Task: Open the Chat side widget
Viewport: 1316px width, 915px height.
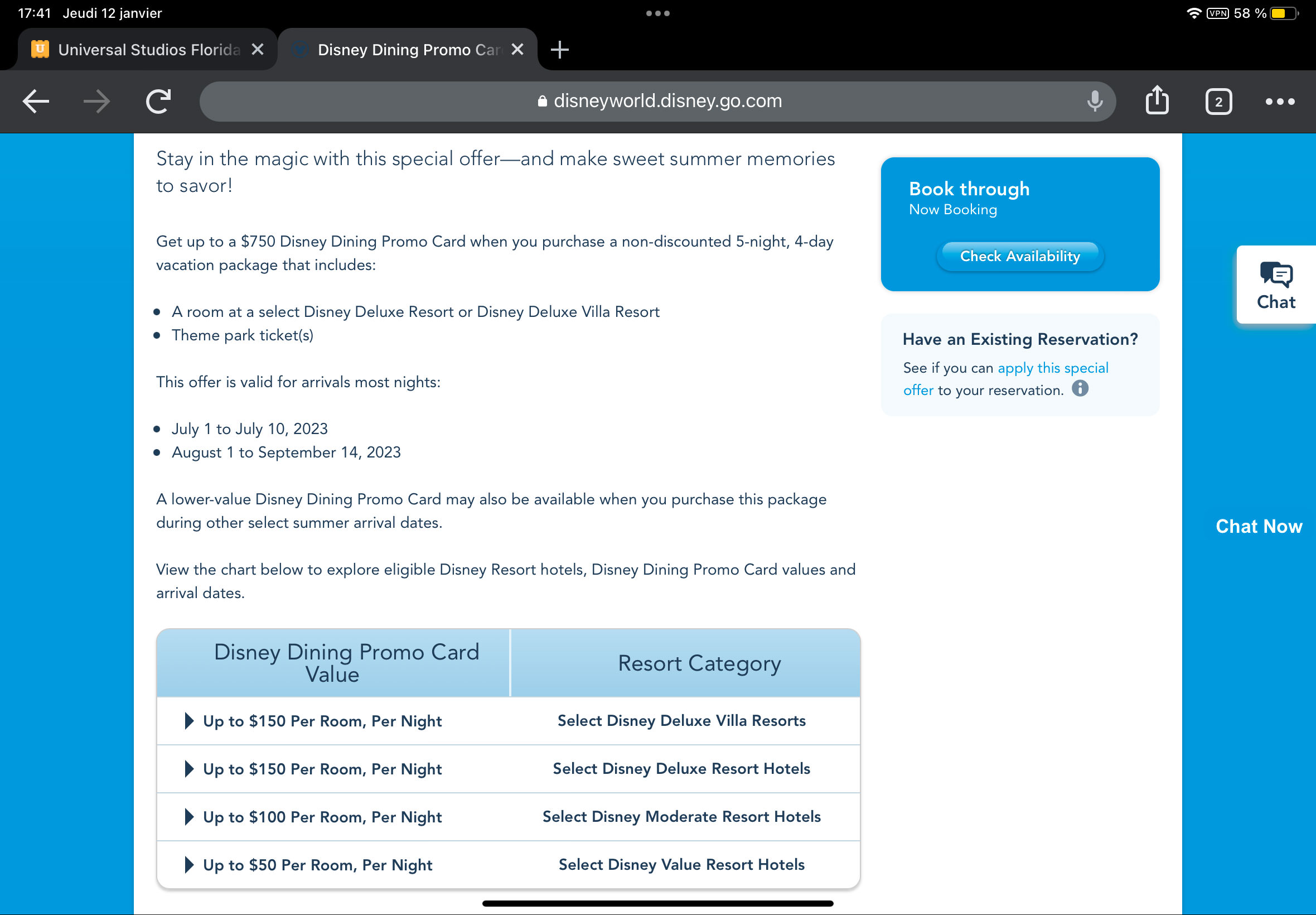Action: (x=1276, y=285)
